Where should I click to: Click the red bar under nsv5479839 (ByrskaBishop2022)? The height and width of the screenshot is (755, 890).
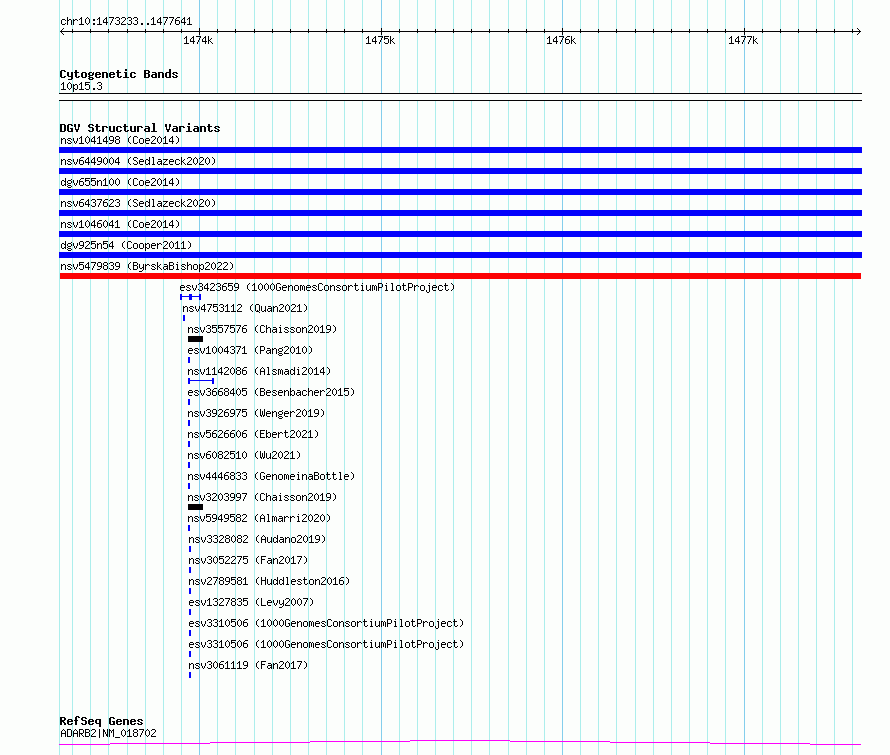coord(460,276)
